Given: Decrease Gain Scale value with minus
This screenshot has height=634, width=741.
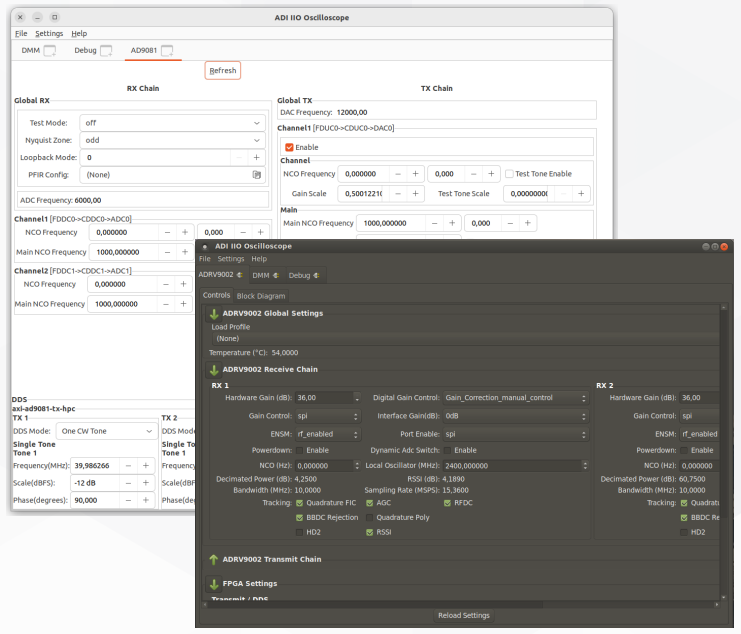Looking at the screenshot, I should point(398,194).
